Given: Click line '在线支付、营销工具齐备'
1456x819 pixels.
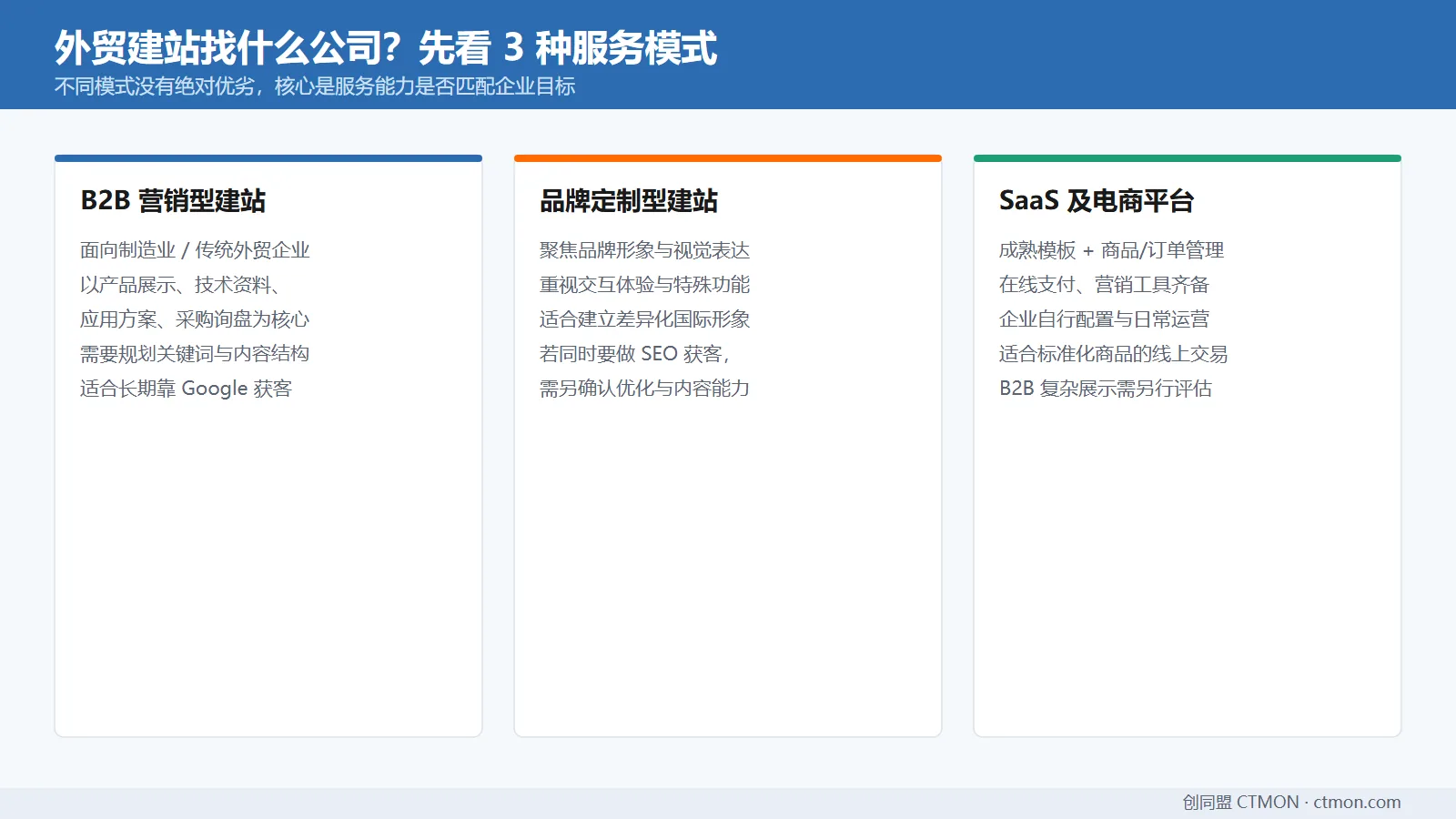Looking at the screenshot, I should coord(1104,285).
